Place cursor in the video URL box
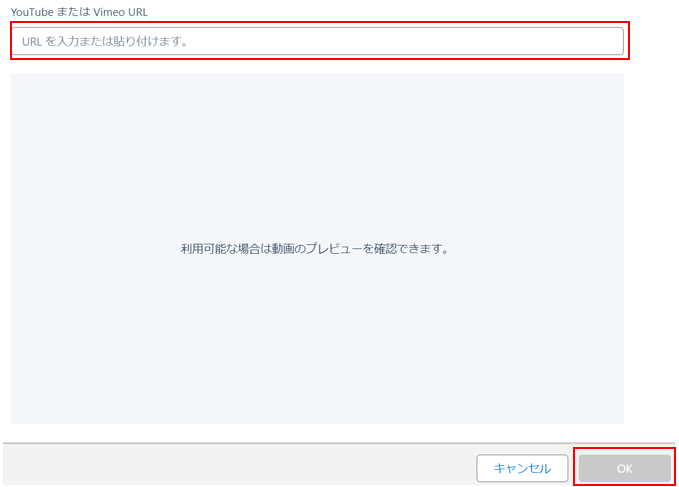The image size is (679, 487). 317,41
